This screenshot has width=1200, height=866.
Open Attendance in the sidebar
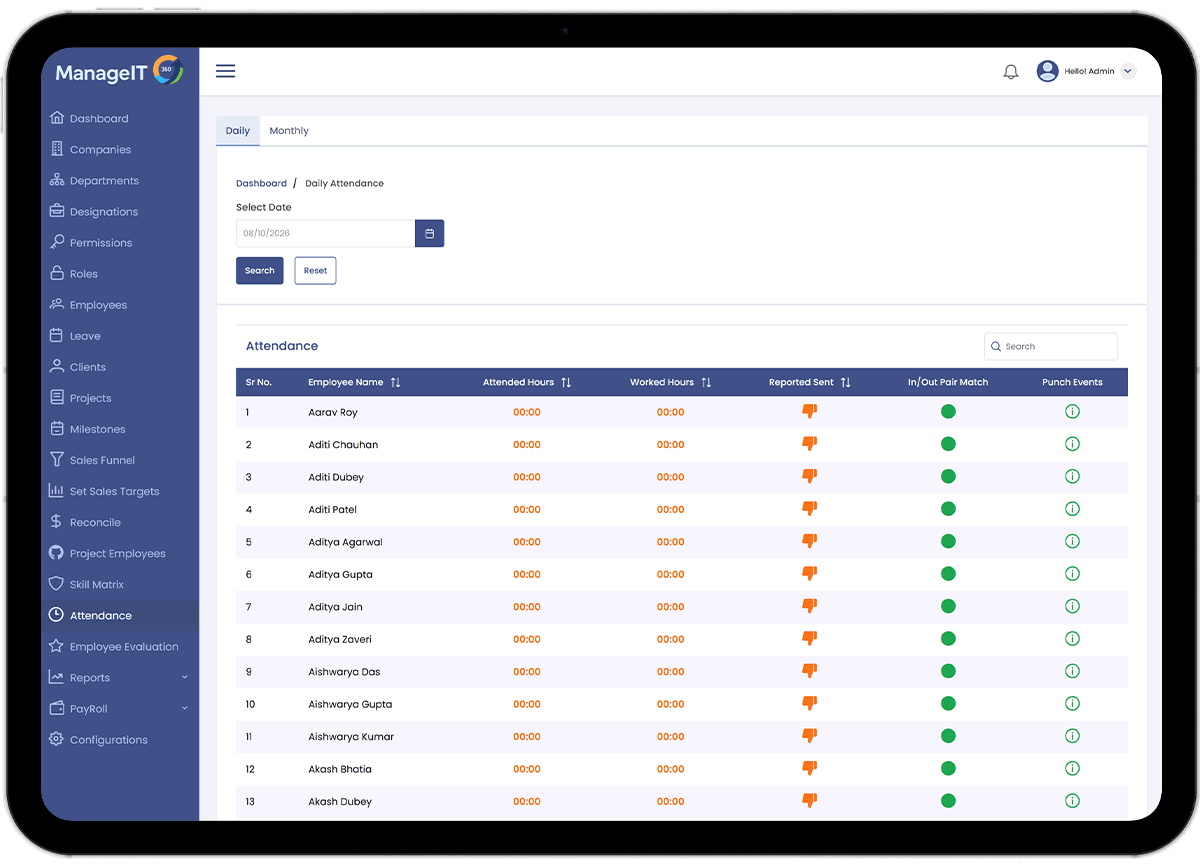(120, 615)
